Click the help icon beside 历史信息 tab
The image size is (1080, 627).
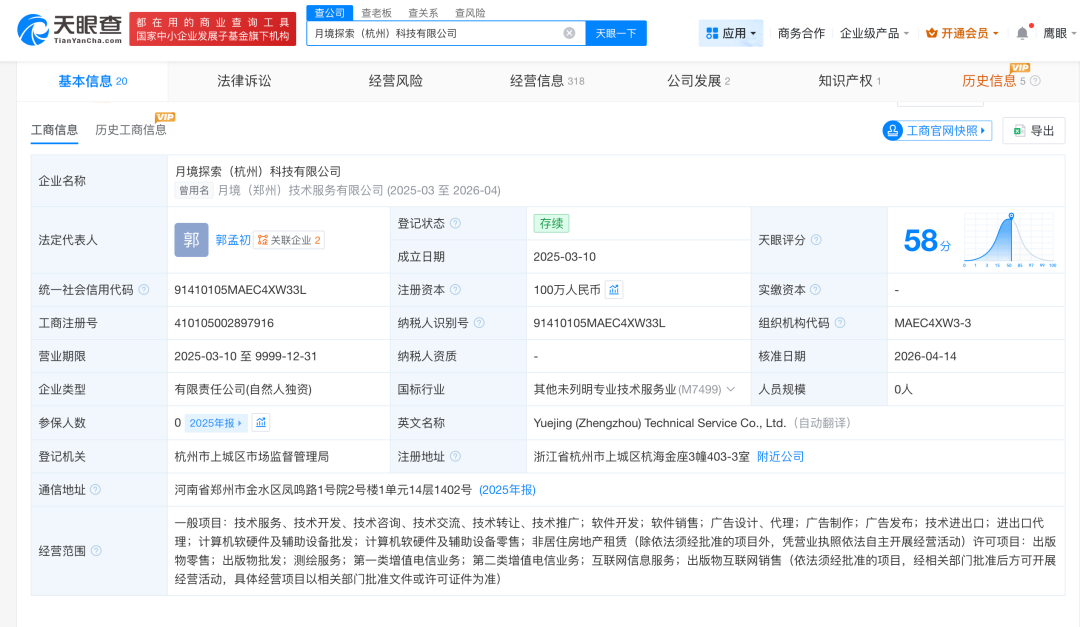pos(1035,81)
